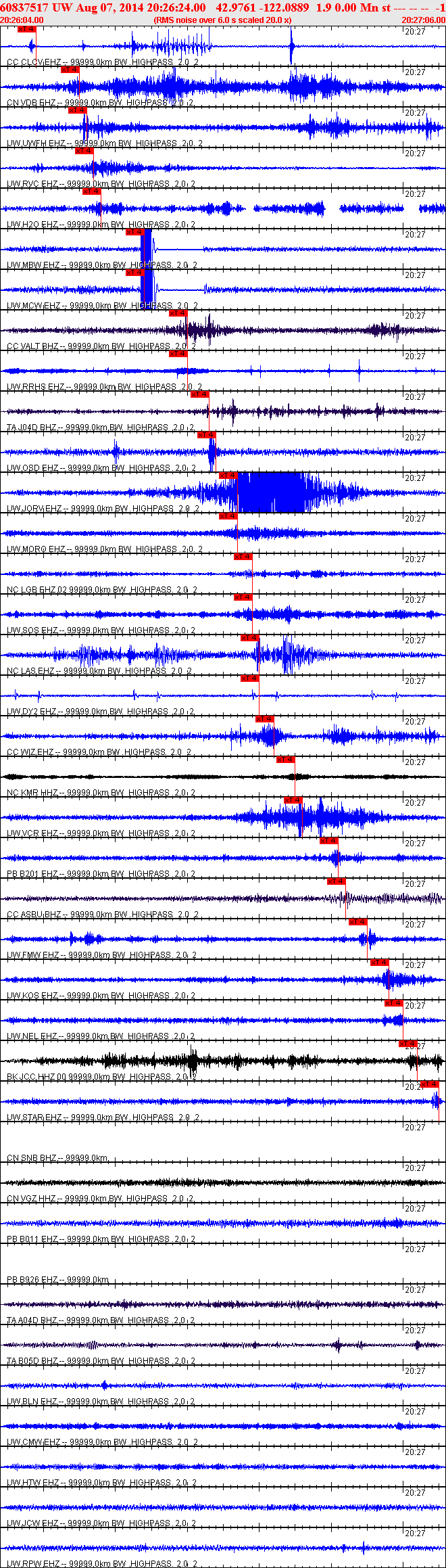
Task: Select the pick flag on PB B201 trace
Action: 330,841
